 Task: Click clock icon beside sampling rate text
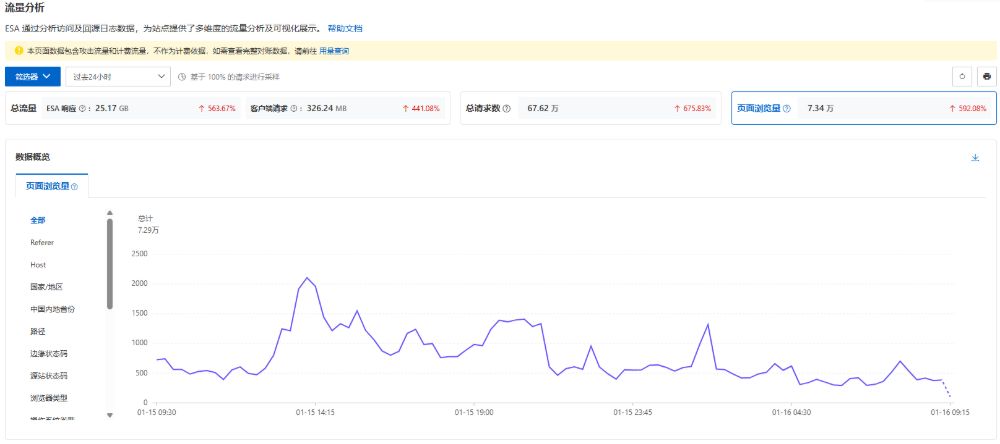coord(182,76)
